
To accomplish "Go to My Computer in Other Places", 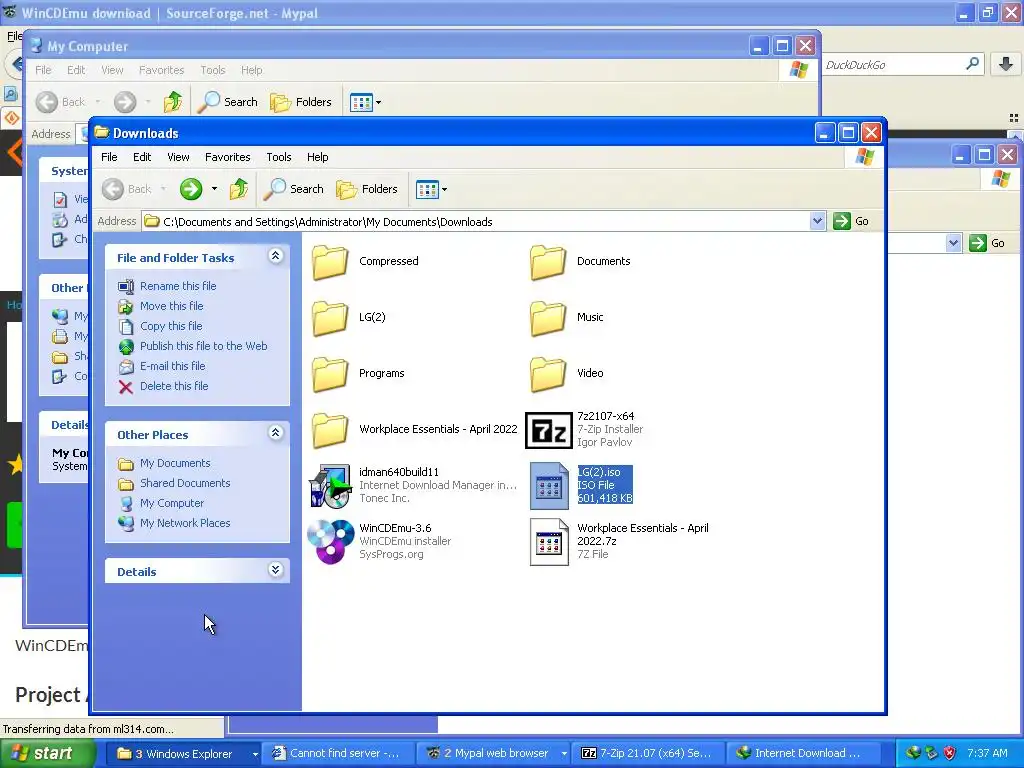I will (172, 504).
